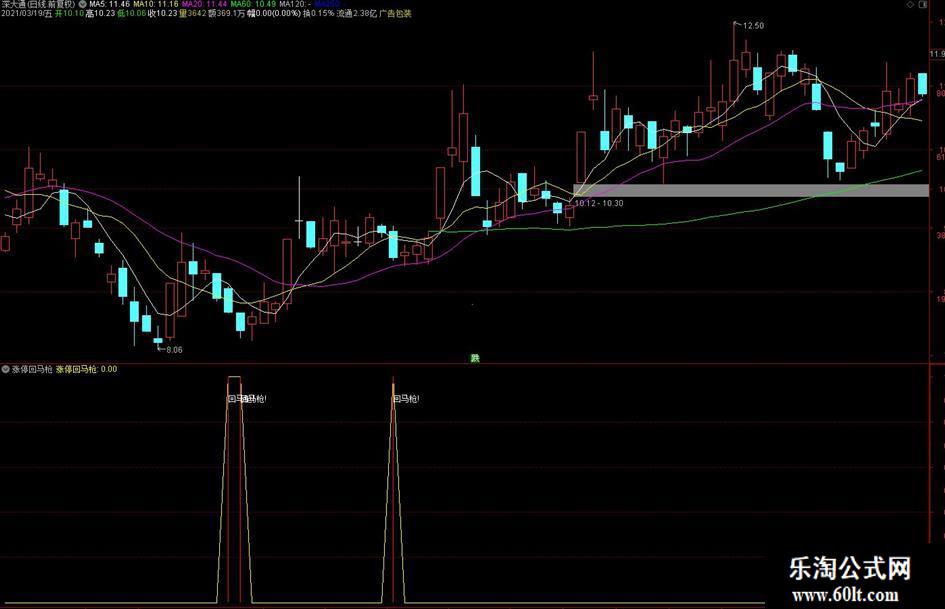
Task: Click the sector label 广告包装
Action: pos(395,13)
